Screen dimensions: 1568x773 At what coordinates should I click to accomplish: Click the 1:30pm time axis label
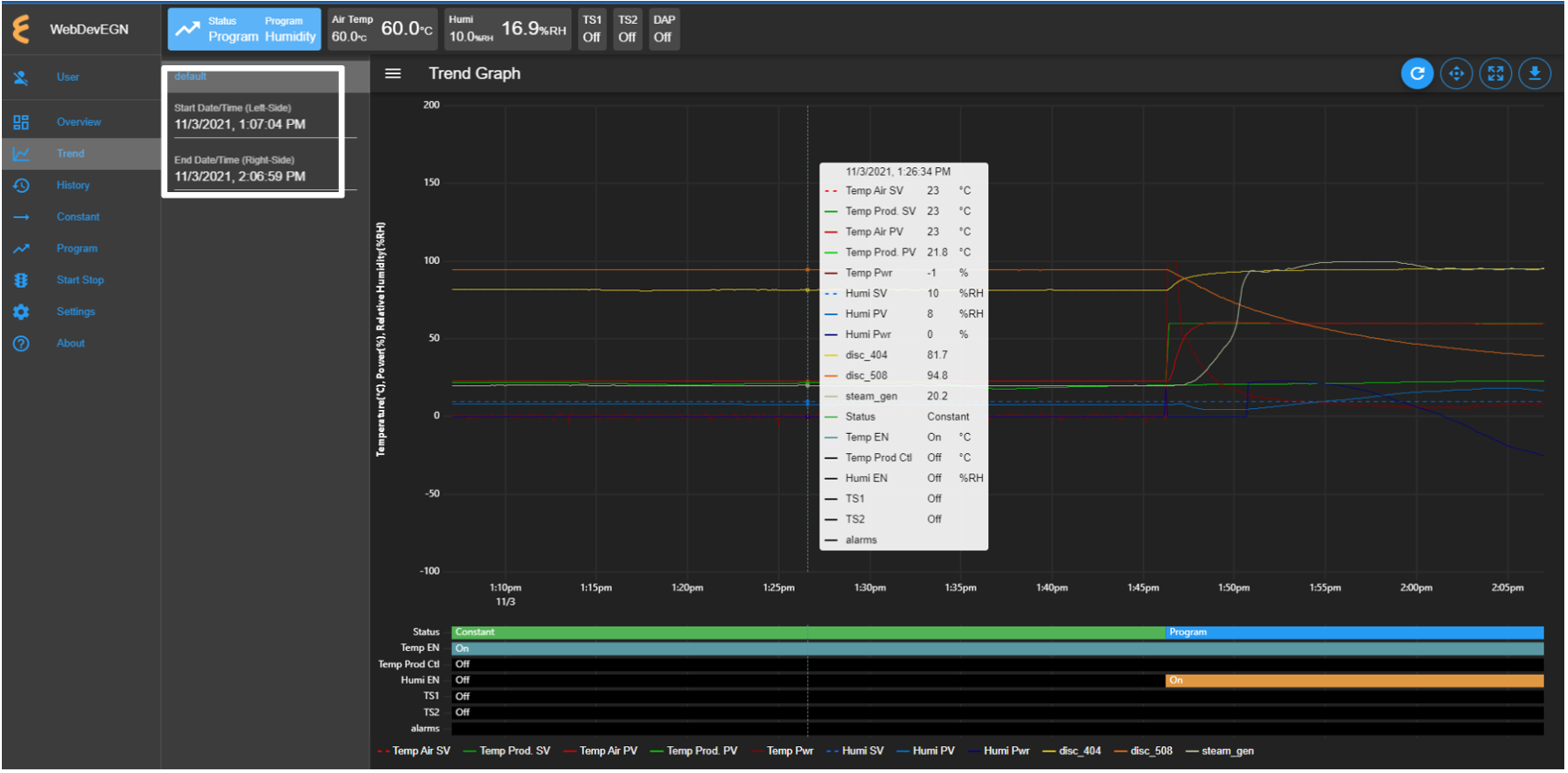pyautogui.click(x=870, y=588)
